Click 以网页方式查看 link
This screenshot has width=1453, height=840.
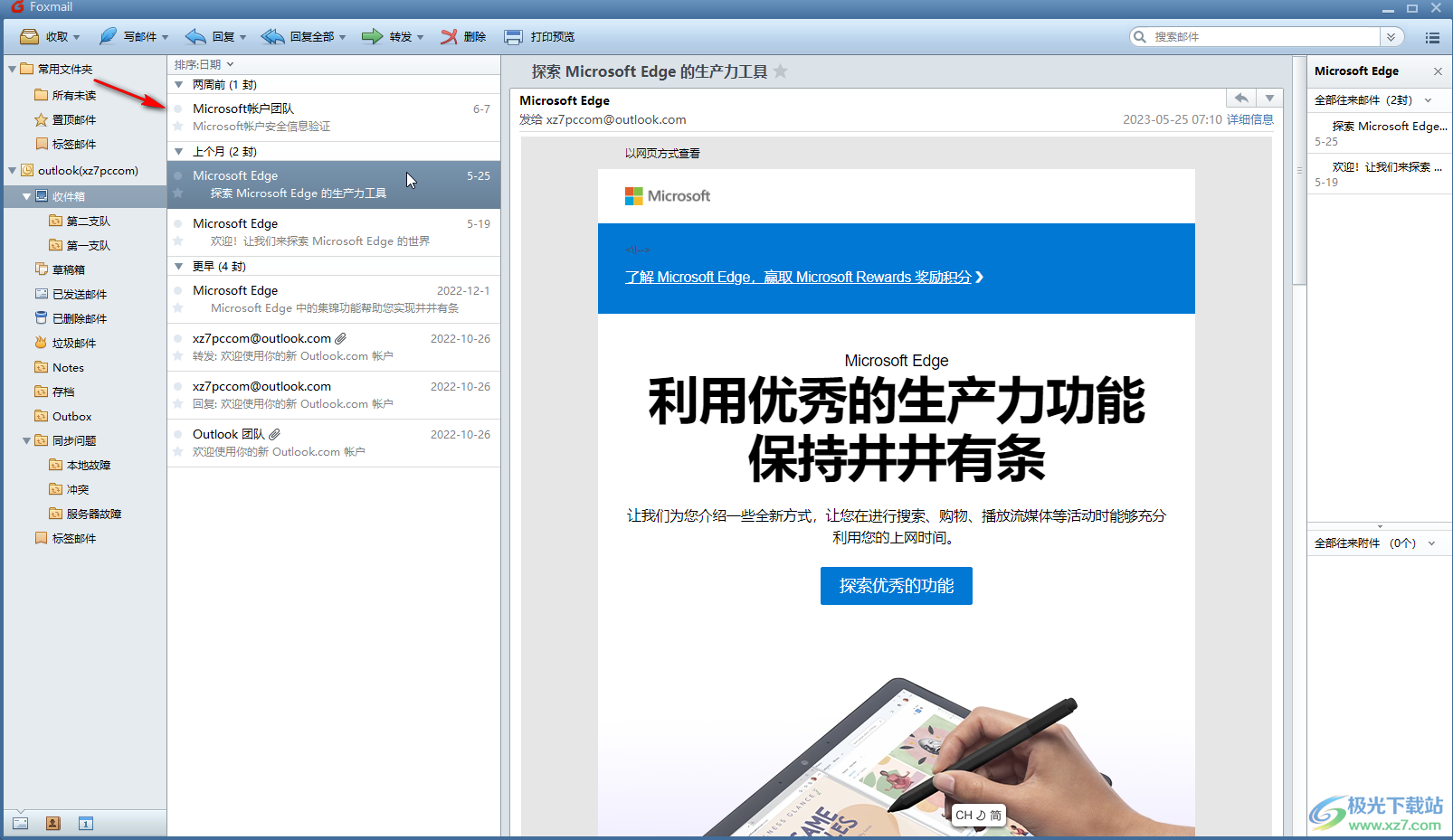point(662,154)
